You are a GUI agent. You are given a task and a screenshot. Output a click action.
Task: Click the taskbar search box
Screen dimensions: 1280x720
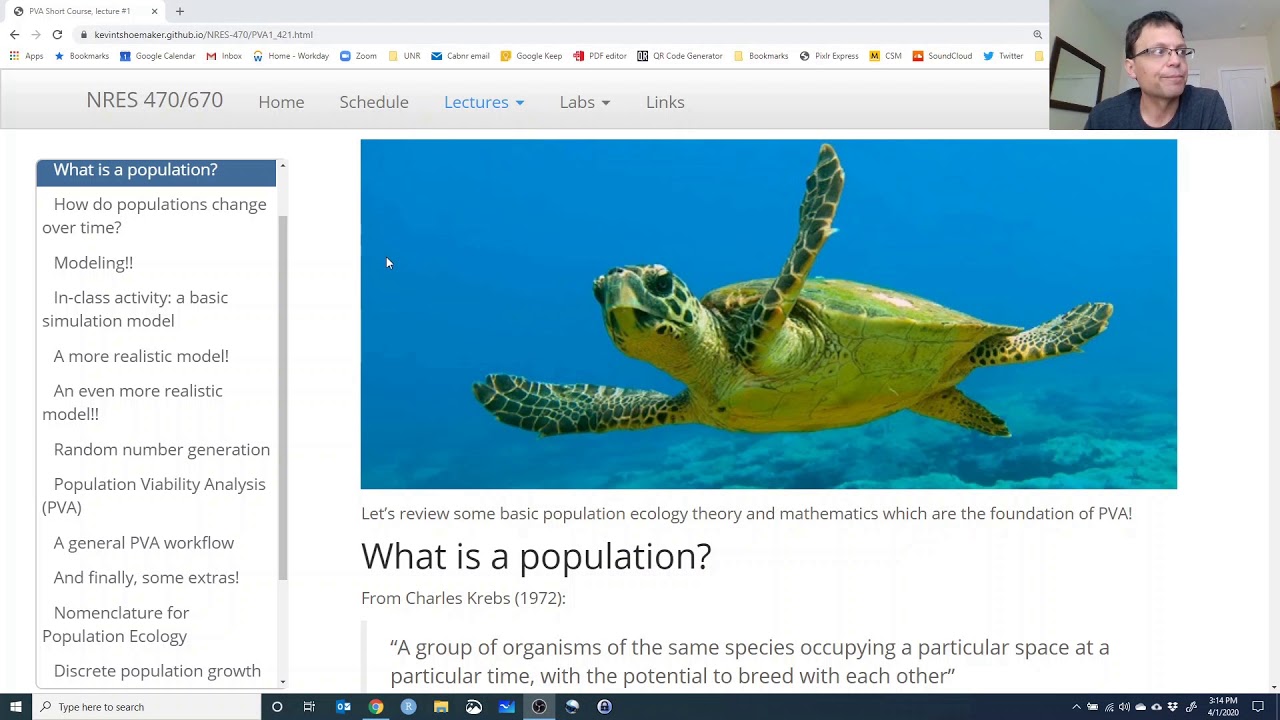[147, 707]
